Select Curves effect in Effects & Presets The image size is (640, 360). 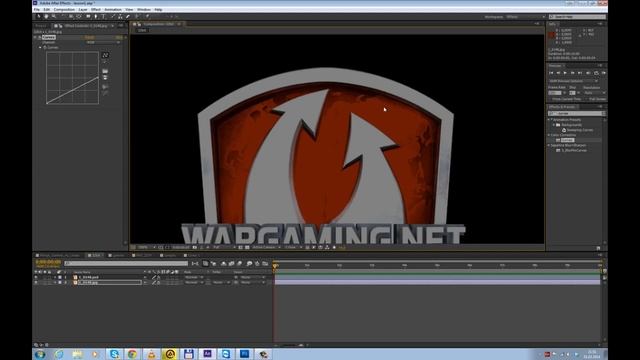point(567,140)
